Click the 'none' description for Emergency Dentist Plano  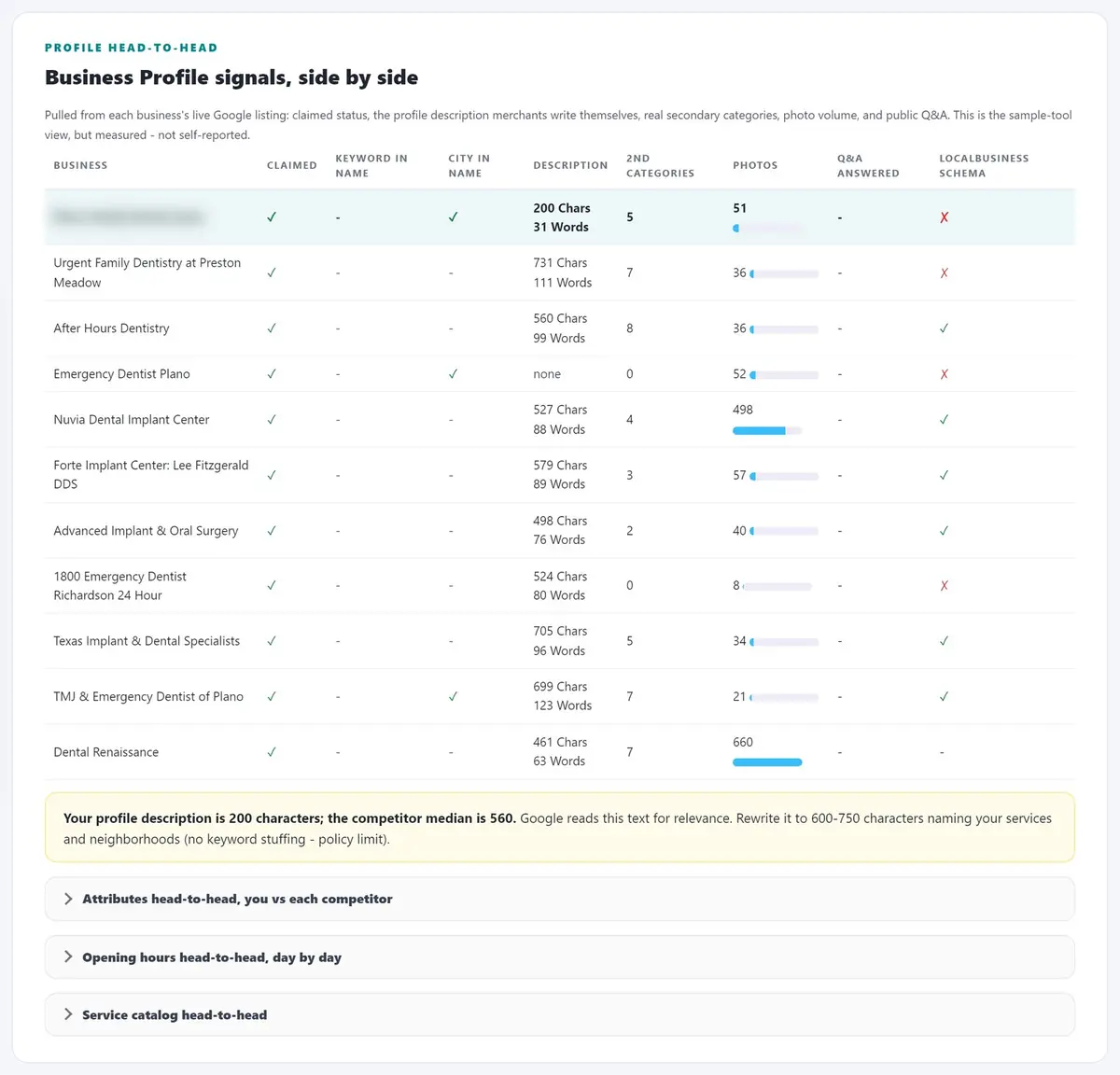pyautogui.click(x=547, y=374)
